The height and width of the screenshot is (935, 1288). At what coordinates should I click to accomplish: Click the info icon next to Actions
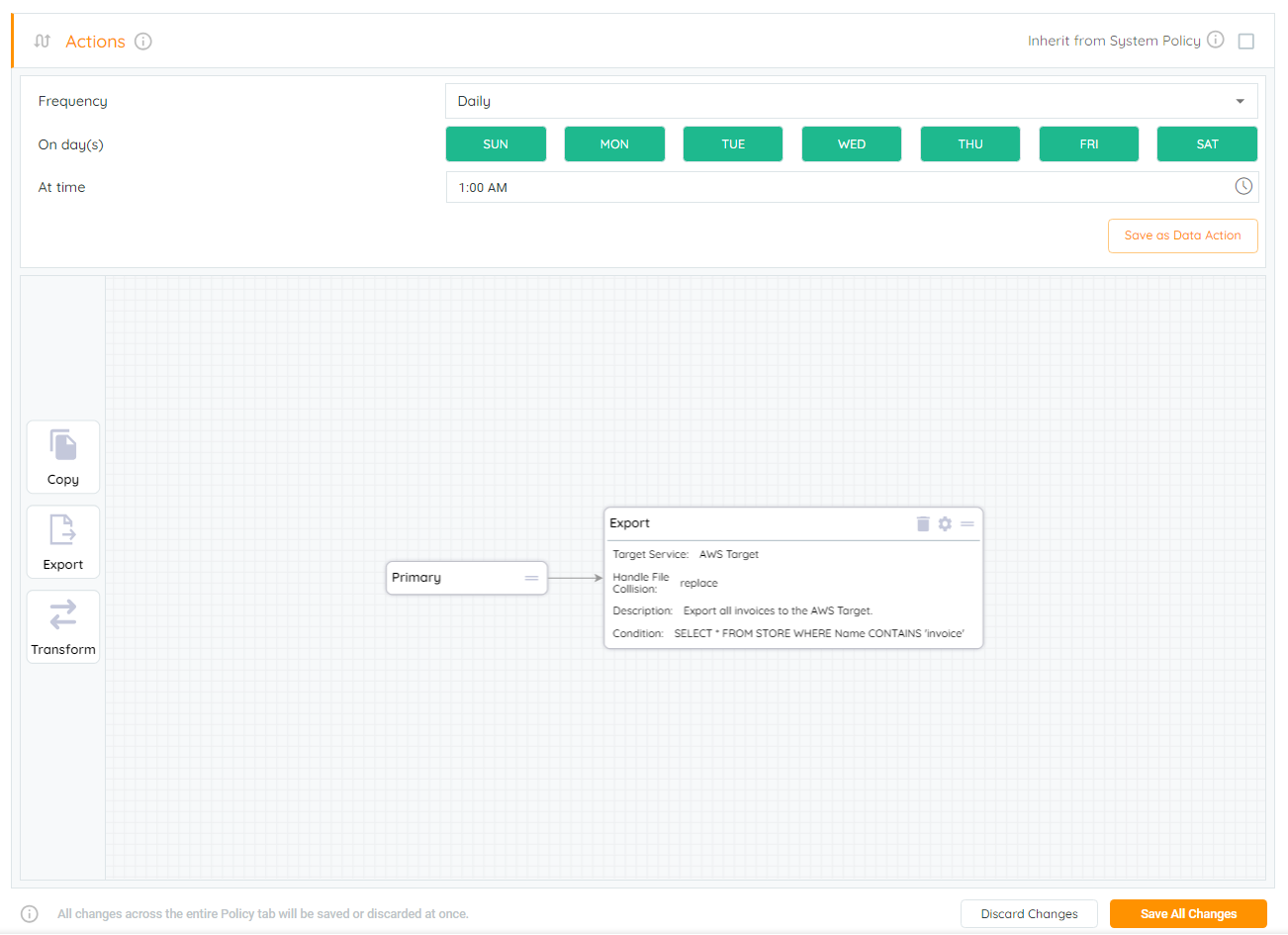pos(143,42)
